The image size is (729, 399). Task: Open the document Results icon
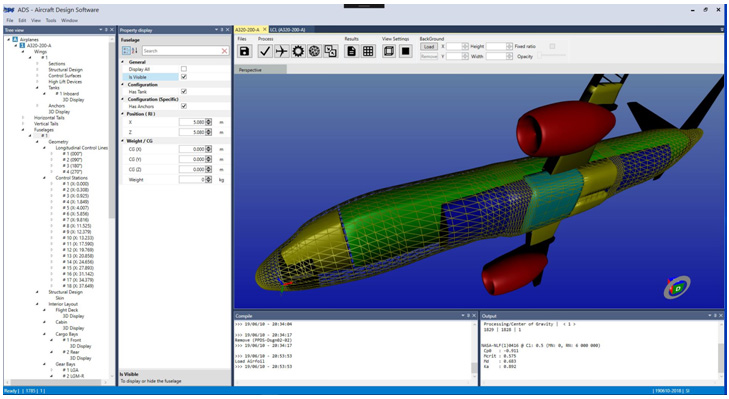point(351,51)
